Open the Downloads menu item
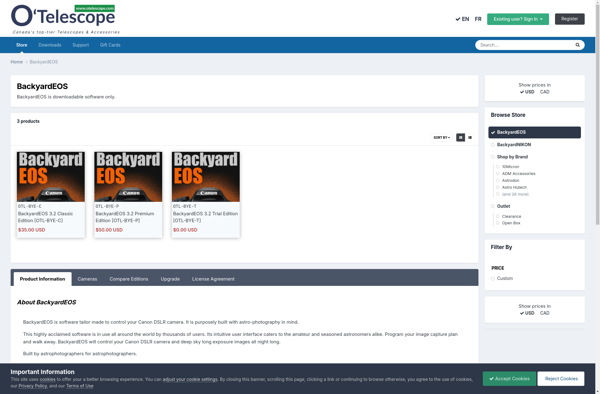Viewport: 600px width, 394px height. point(50,45)
